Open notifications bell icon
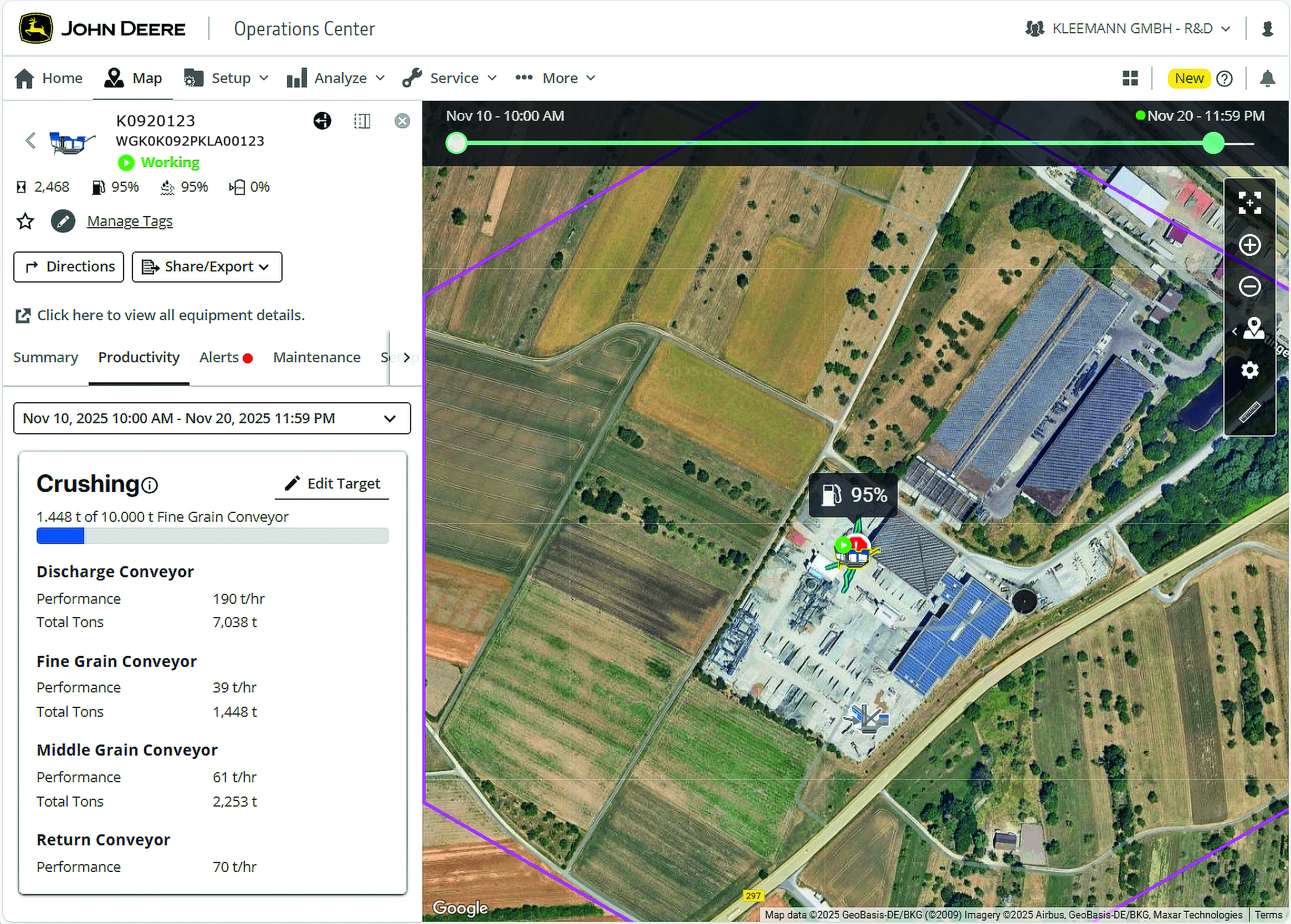Viewport: 1291px width, 924px height. click(1267, 79)
